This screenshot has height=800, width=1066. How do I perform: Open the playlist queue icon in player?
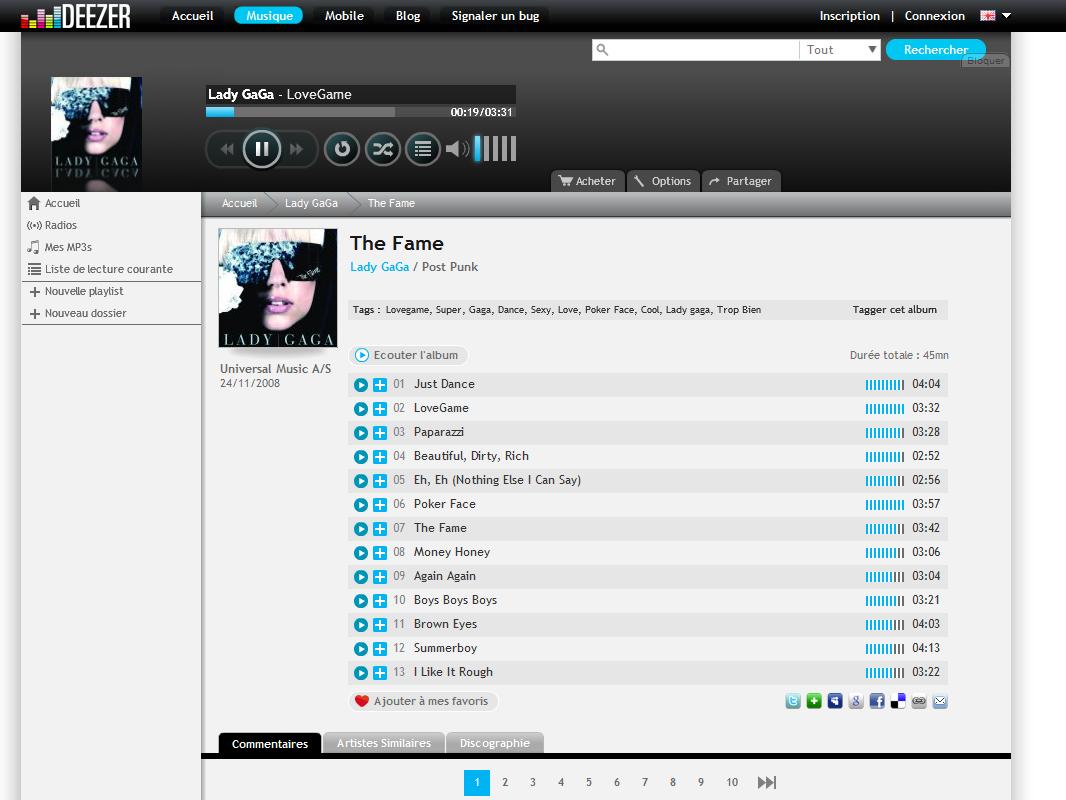click(422, 149)
